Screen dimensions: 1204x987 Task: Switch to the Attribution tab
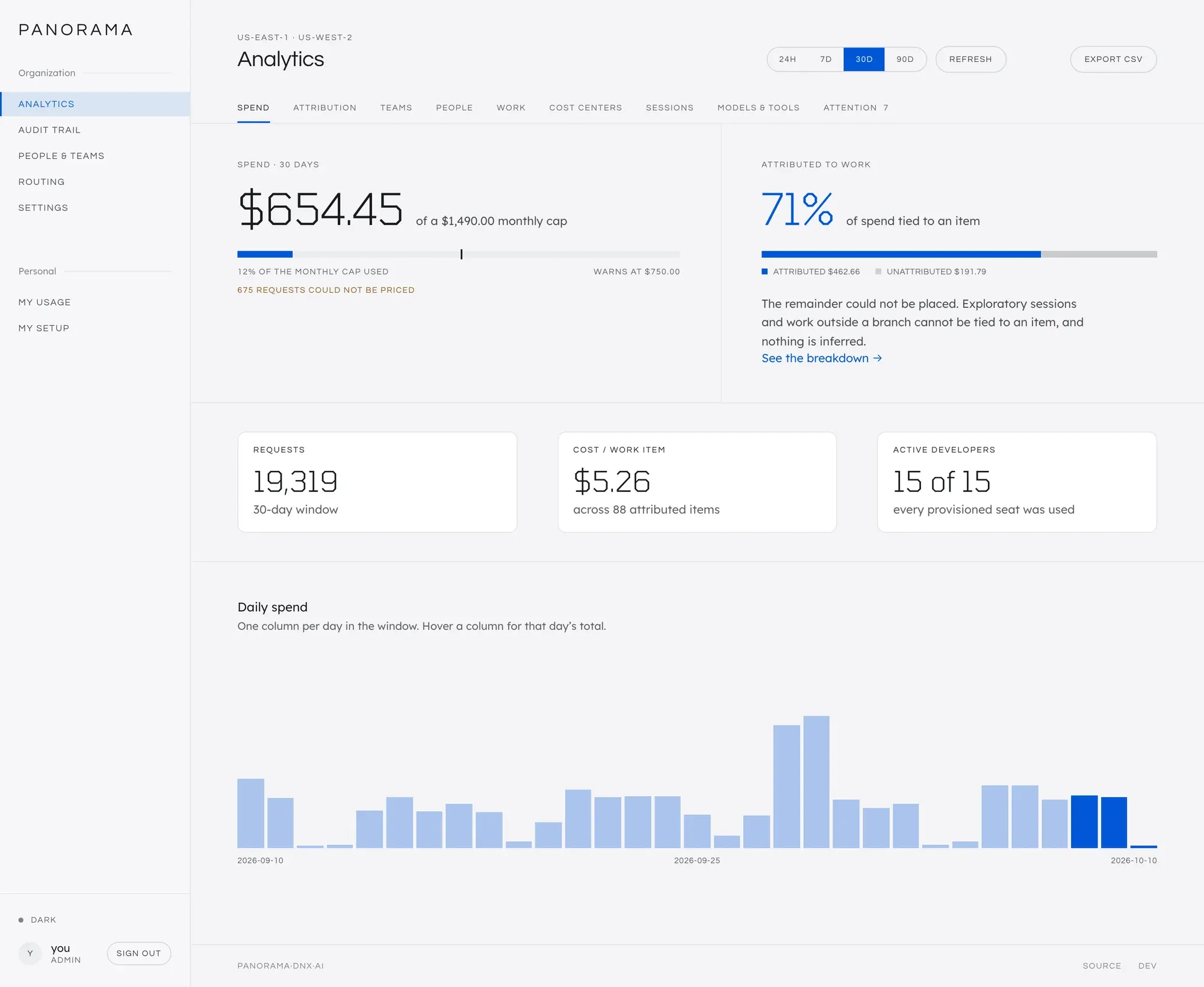tap(324, 108)
